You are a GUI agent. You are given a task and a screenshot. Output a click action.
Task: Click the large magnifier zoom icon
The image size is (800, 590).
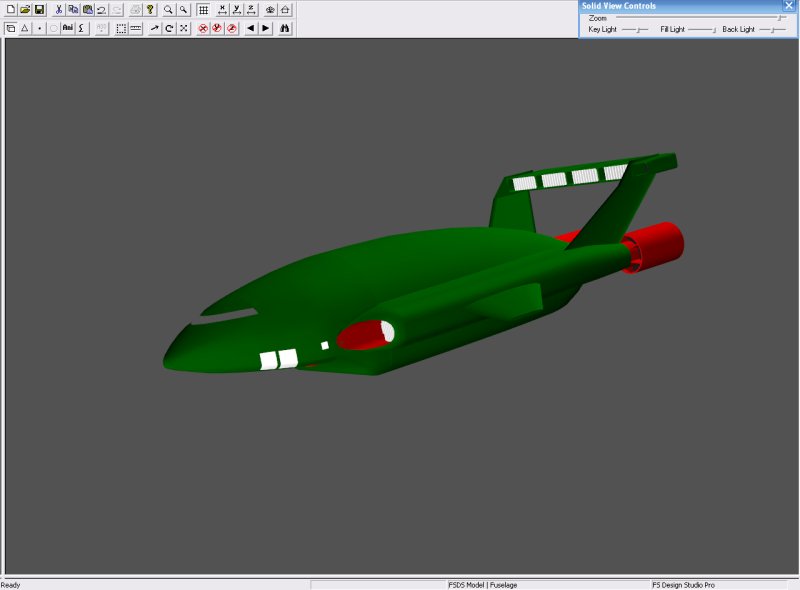click(168, 9)
